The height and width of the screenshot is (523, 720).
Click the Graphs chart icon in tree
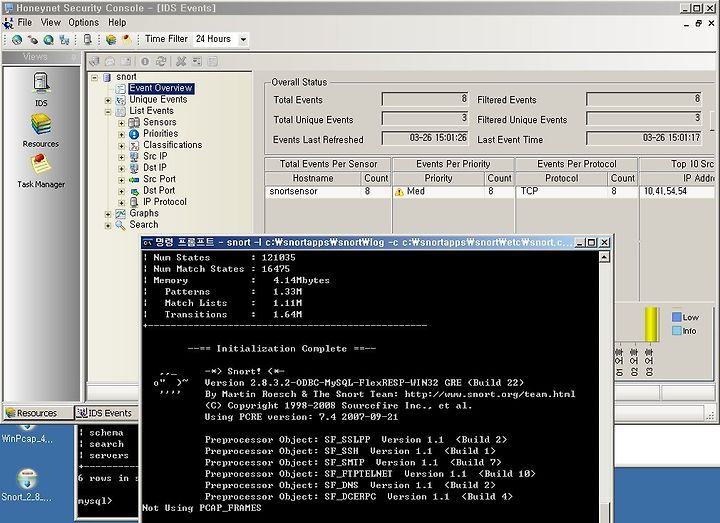(120, 214)
